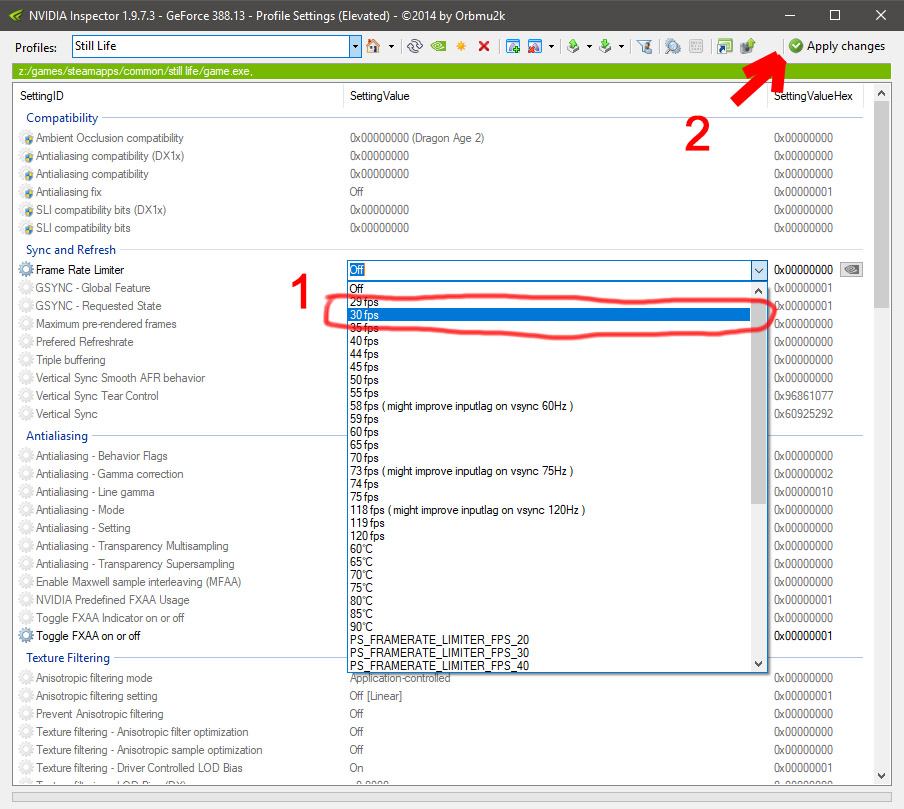
Task: Click the filter custom settings funnel icon
Action: click(645, 46)
